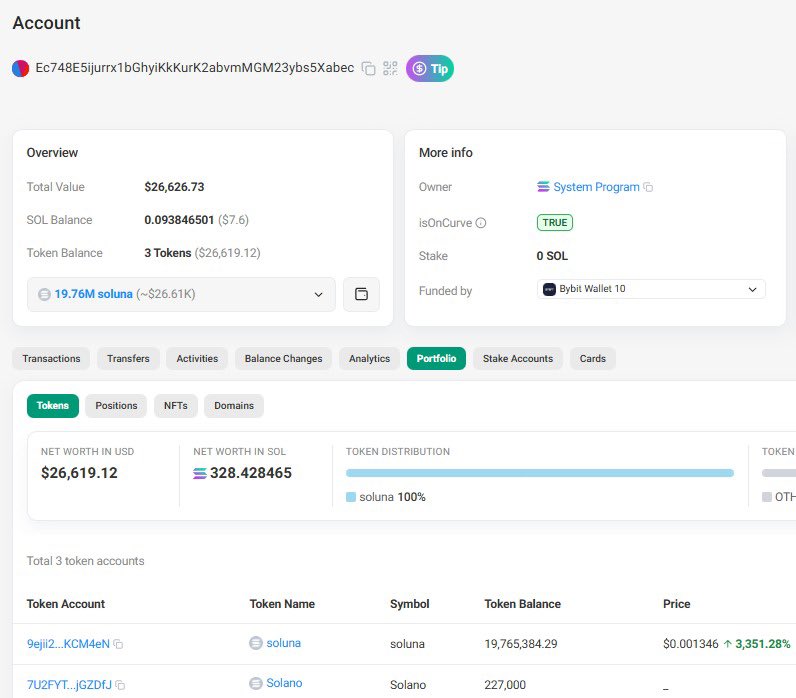Show the Domains sub-tab

(x=234, y=406)
